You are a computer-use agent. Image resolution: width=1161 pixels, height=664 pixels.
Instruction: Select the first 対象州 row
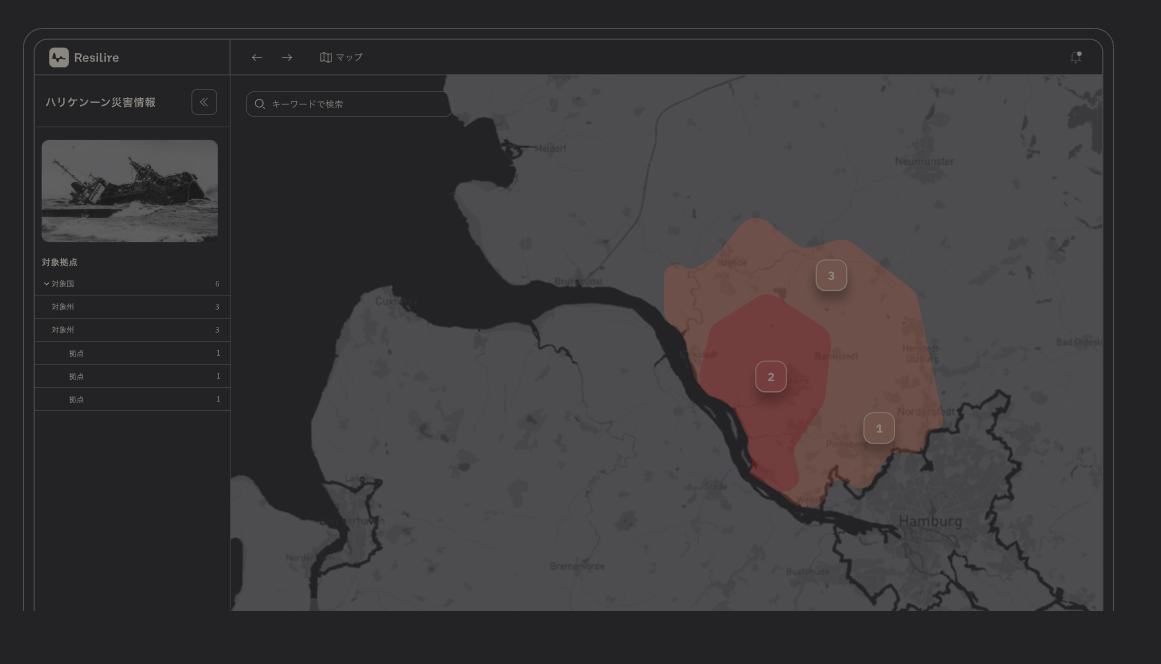click(63, 307)
